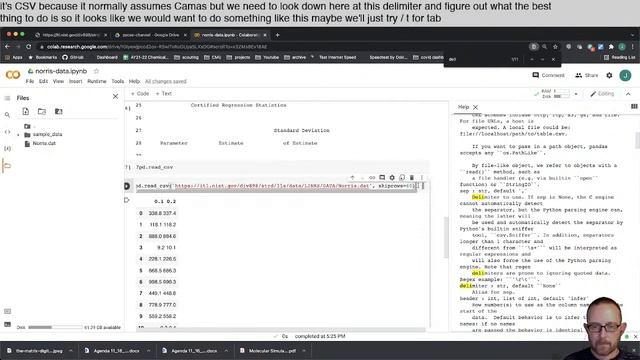Viewport: 640px width, 360px height.
Task: Add a comment to the cell icon
Action: point(382,178)
